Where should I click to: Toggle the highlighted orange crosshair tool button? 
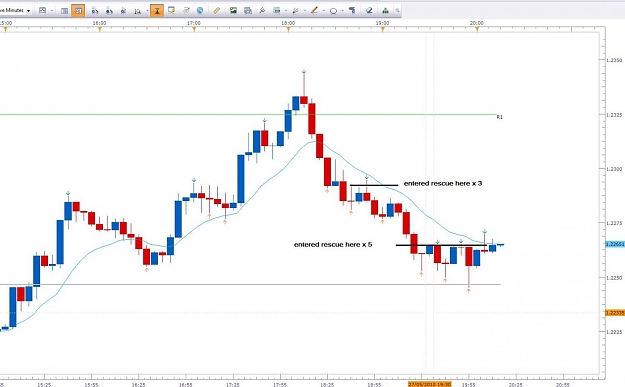pos(157,11)
